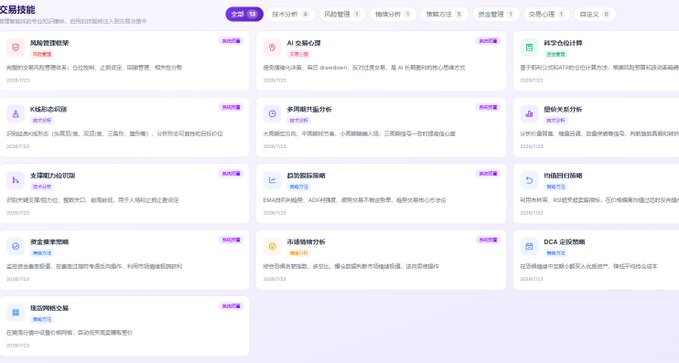
Task: Click the calendar icon of DCA 定投策略
Action: [x=529, y=246]
